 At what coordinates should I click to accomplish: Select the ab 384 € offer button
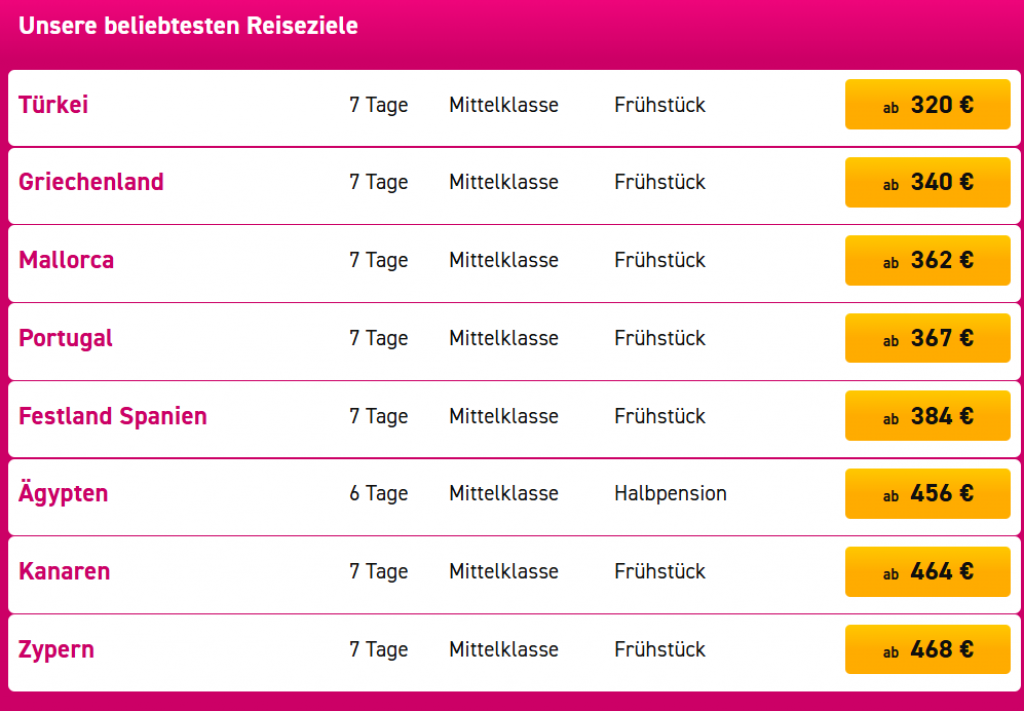click(x=927, y=416)
